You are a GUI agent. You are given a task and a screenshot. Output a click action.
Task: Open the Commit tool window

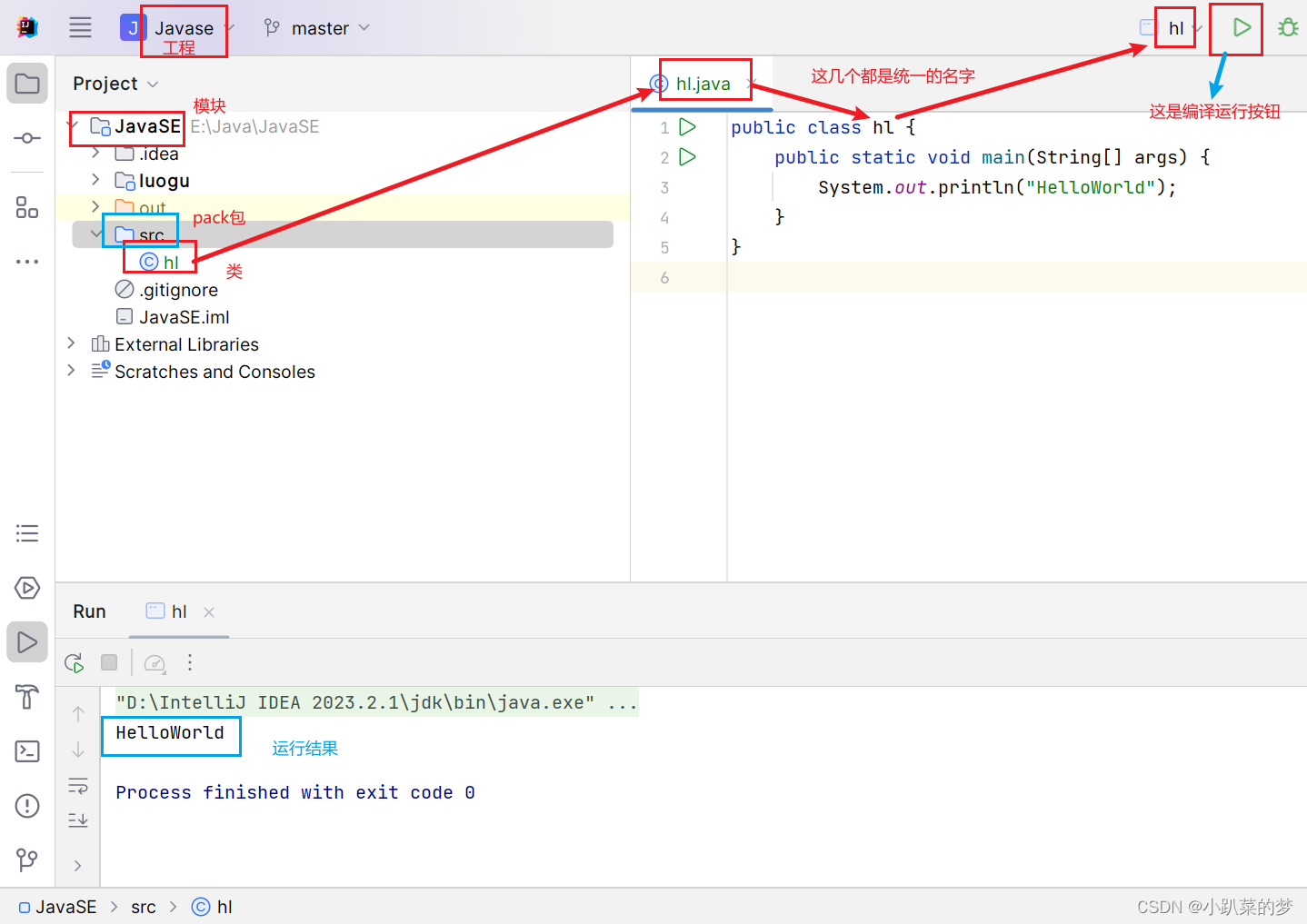[x=27, y=138]
